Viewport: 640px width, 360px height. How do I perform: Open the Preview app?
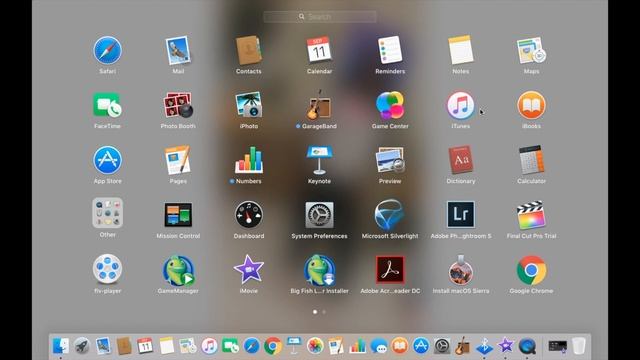(390, 160)
